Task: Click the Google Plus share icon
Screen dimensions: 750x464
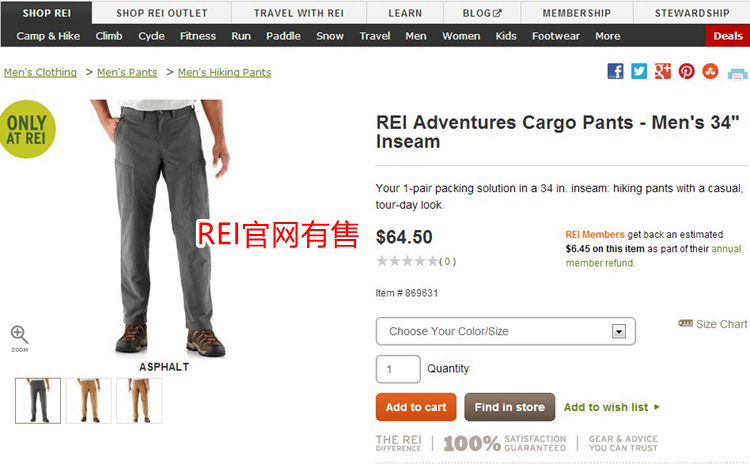Action: click(x=662, y=71)
